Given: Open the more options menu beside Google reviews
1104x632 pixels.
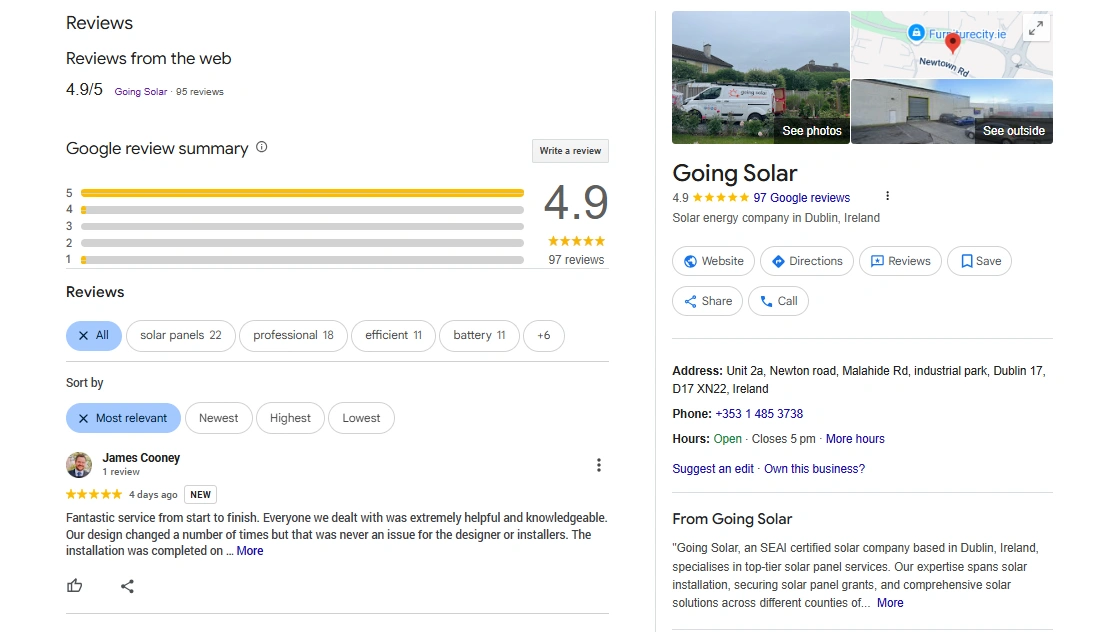Looking at the screenshot, I should click(887, 197).
